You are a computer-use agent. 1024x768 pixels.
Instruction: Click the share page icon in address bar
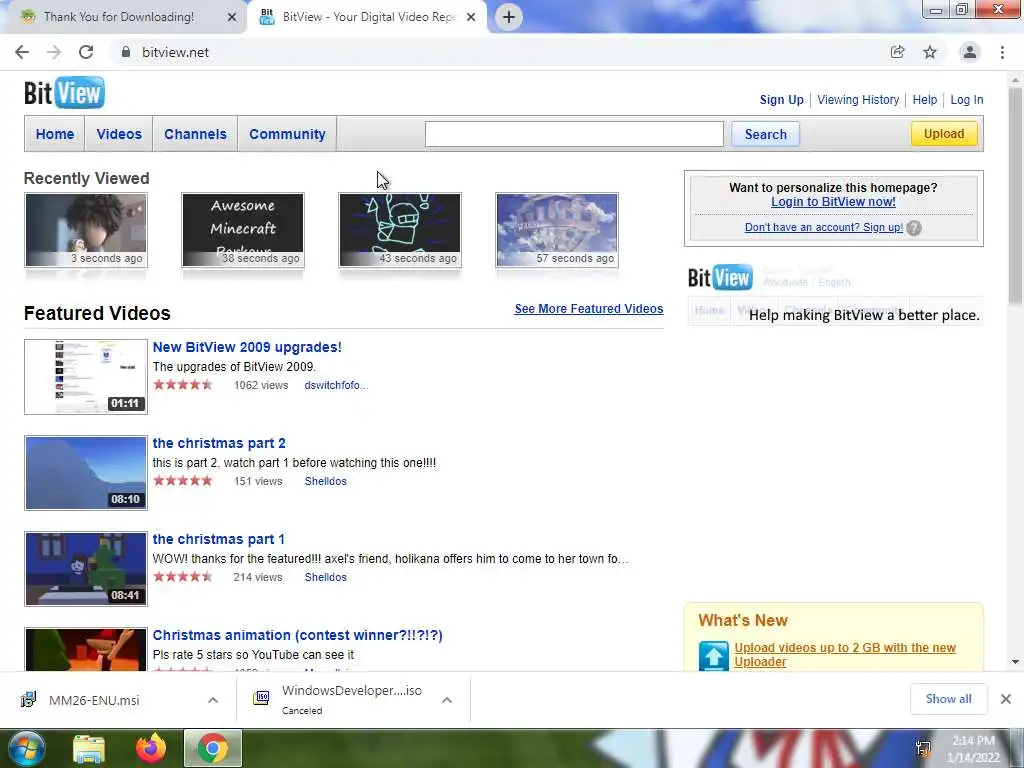(x=897, y=52)
